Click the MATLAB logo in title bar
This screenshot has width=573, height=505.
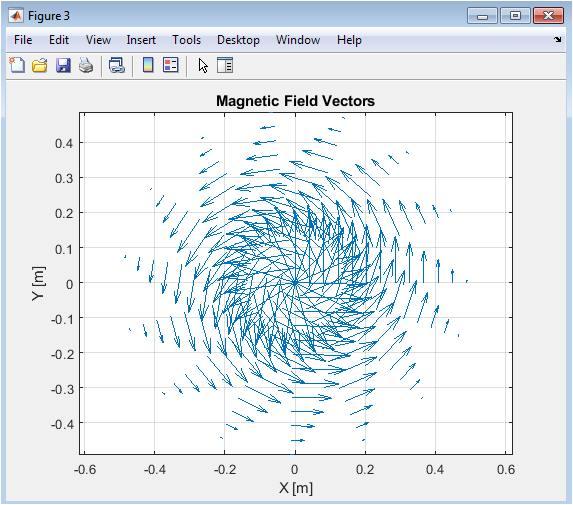pos(16,16)
